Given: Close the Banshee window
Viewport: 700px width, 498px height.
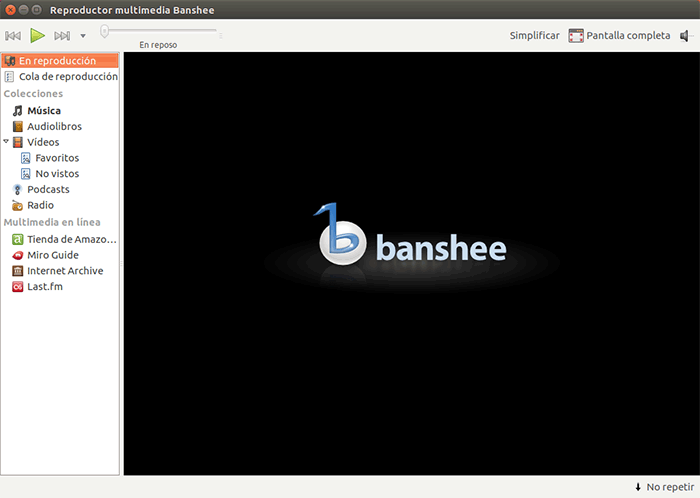Looking at the screenshot, I should 10,10.
